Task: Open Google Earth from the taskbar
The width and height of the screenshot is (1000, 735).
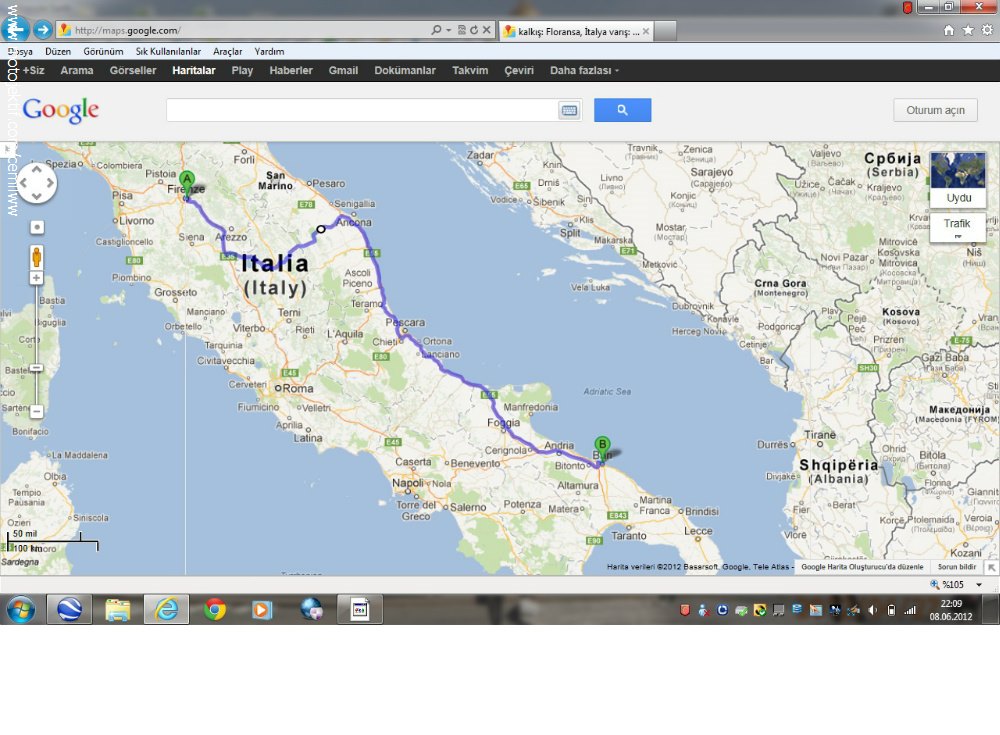Action: [x=70, y=609]
